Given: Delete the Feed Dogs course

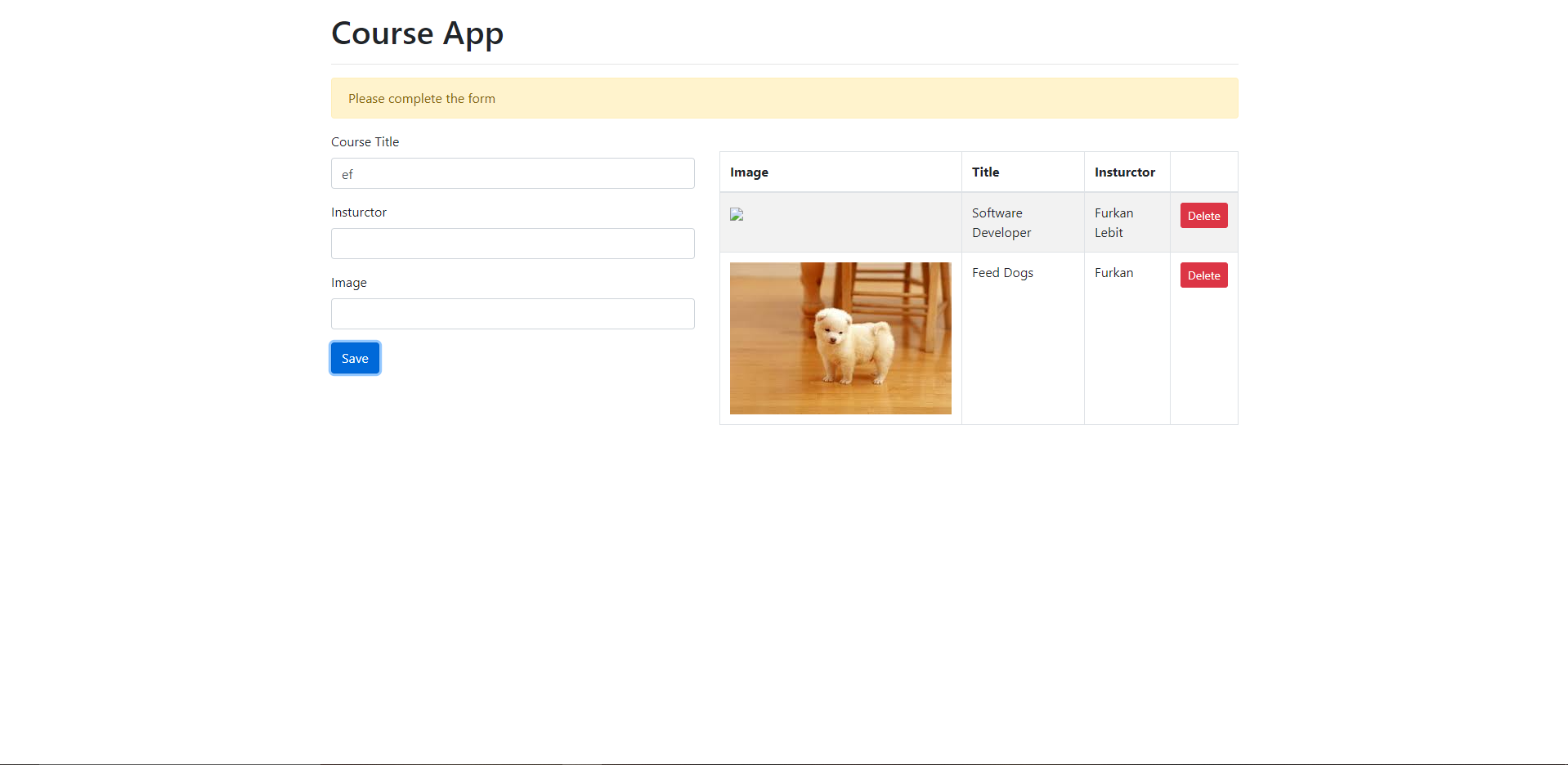Looking at the screenshot, I should click(1203, 275).
